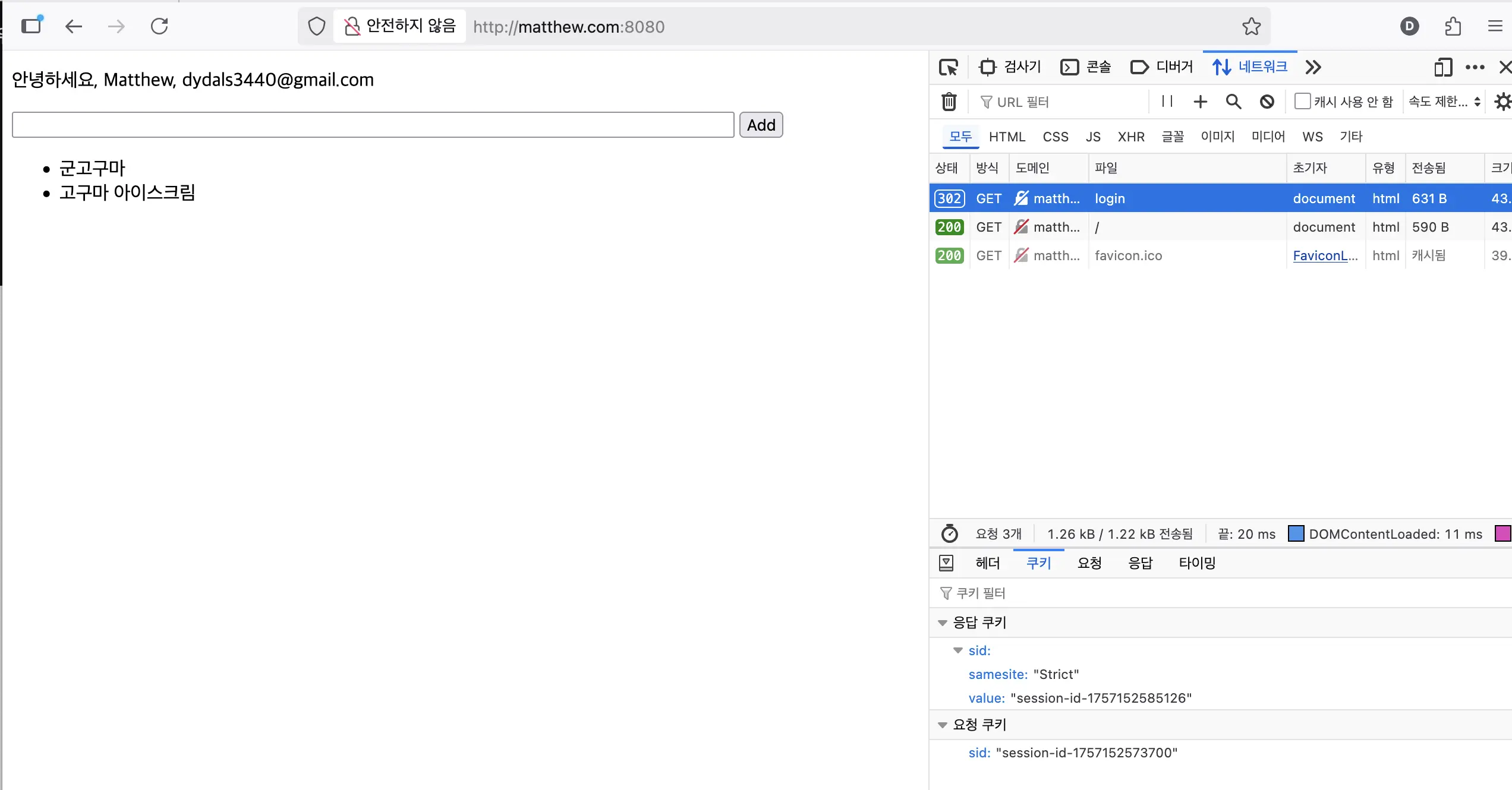Click the URL 필터 input field
Screen dimensions: 1512x790
[x=1058, y=102]
